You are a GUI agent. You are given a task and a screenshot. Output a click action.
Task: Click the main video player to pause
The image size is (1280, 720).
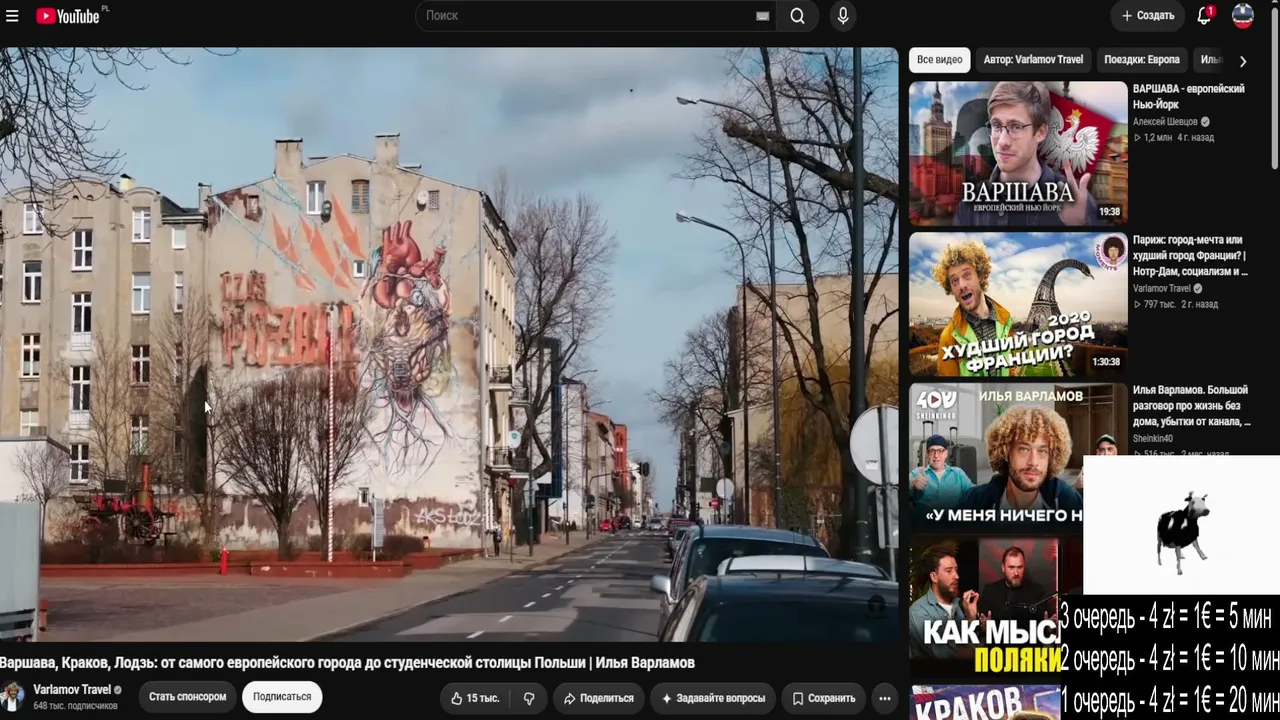pyautogui.click(x=449, y=344)
